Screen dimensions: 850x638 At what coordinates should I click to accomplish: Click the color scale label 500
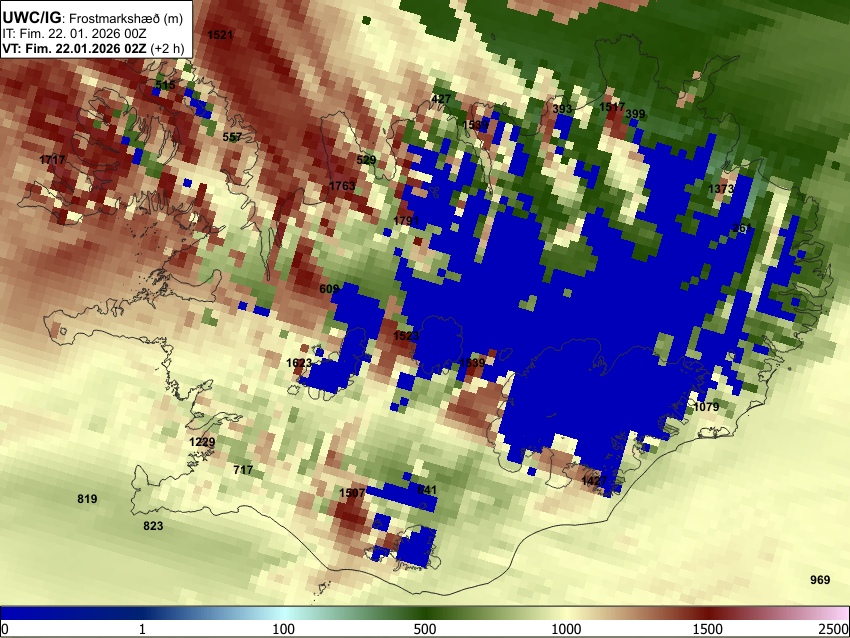(425, 629)
